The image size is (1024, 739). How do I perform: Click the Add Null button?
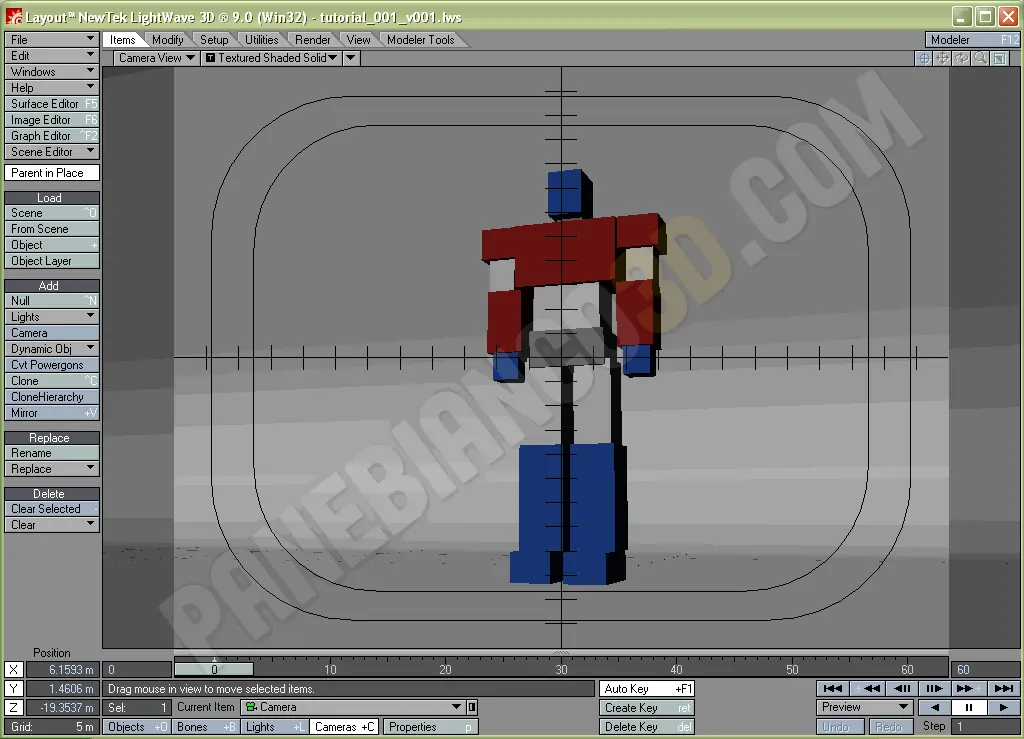[x=52, y=301]
